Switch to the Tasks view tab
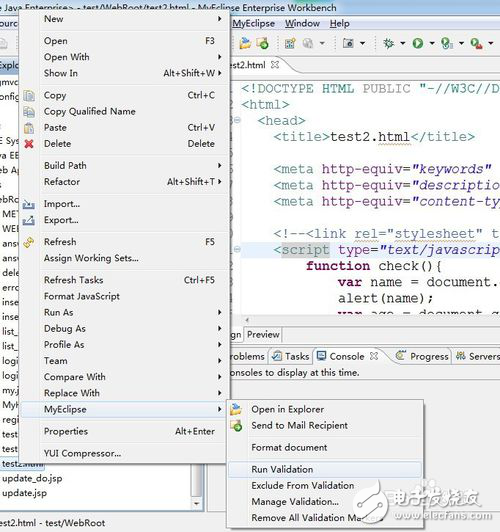The image size is (500, 532). pos(291,356)
